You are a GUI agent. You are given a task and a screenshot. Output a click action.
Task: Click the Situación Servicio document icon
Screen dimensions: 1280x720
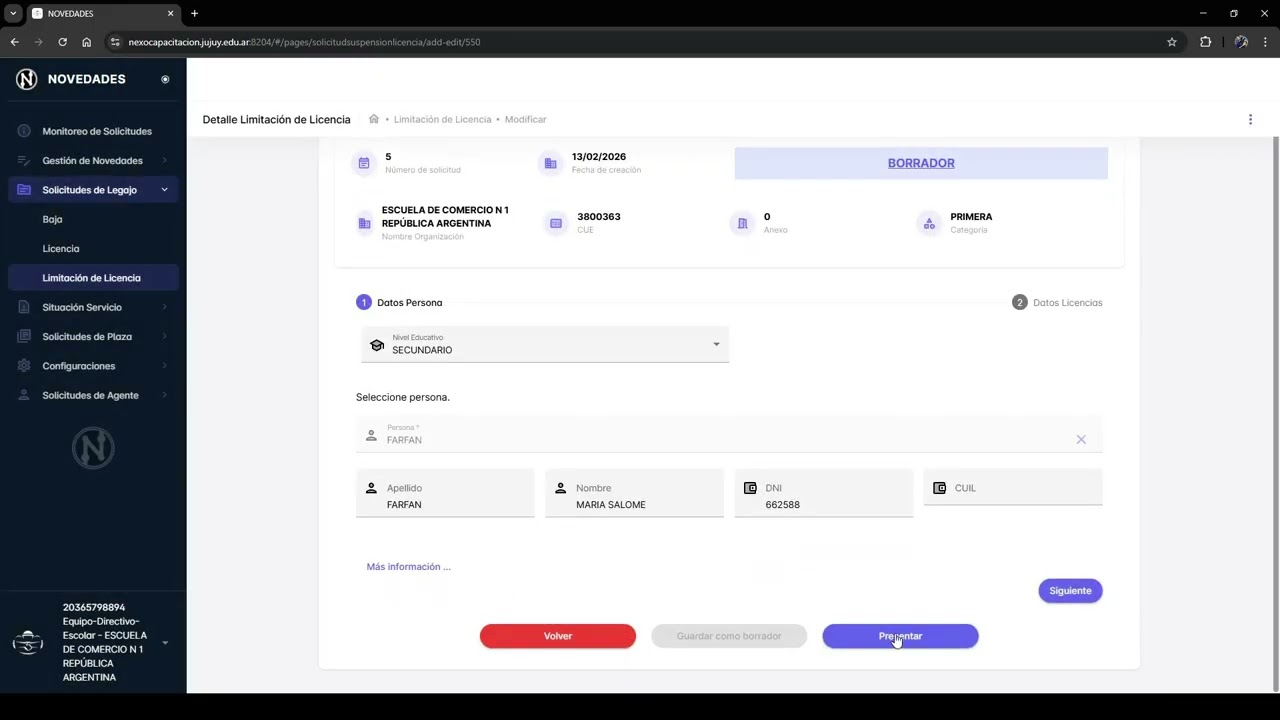click(x=24, y=307)
